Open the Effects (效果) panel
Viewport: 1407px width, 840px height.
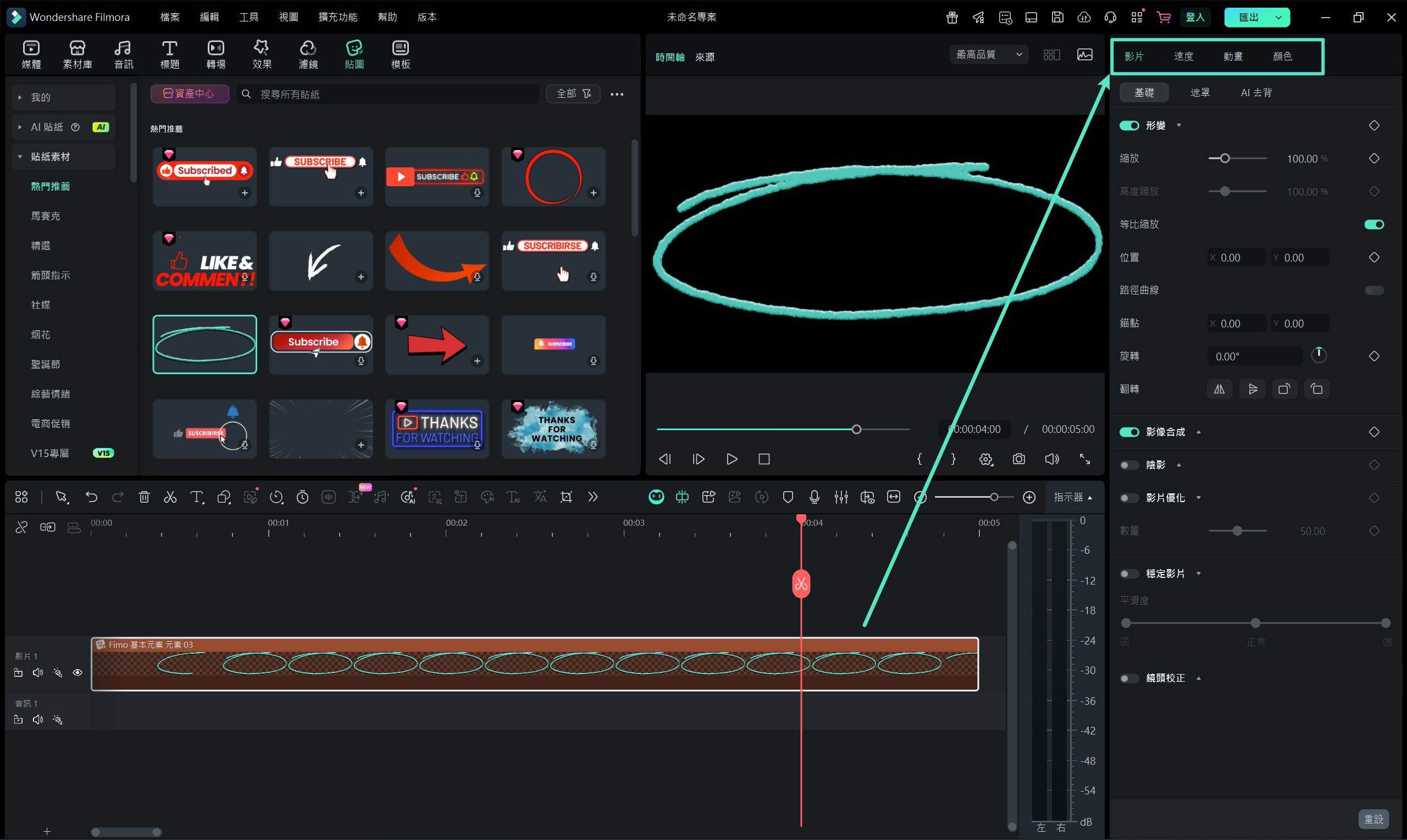(262, 54)
